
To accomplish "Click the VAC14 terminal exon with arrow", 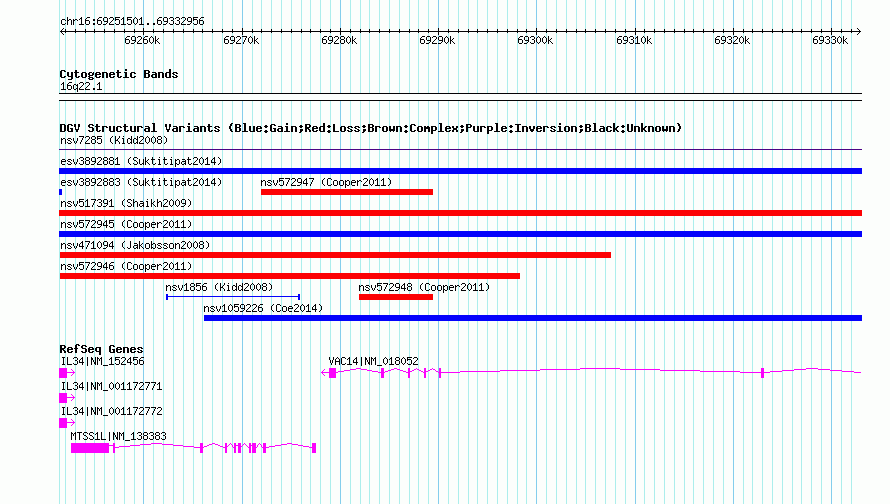I will click(329, 373).
